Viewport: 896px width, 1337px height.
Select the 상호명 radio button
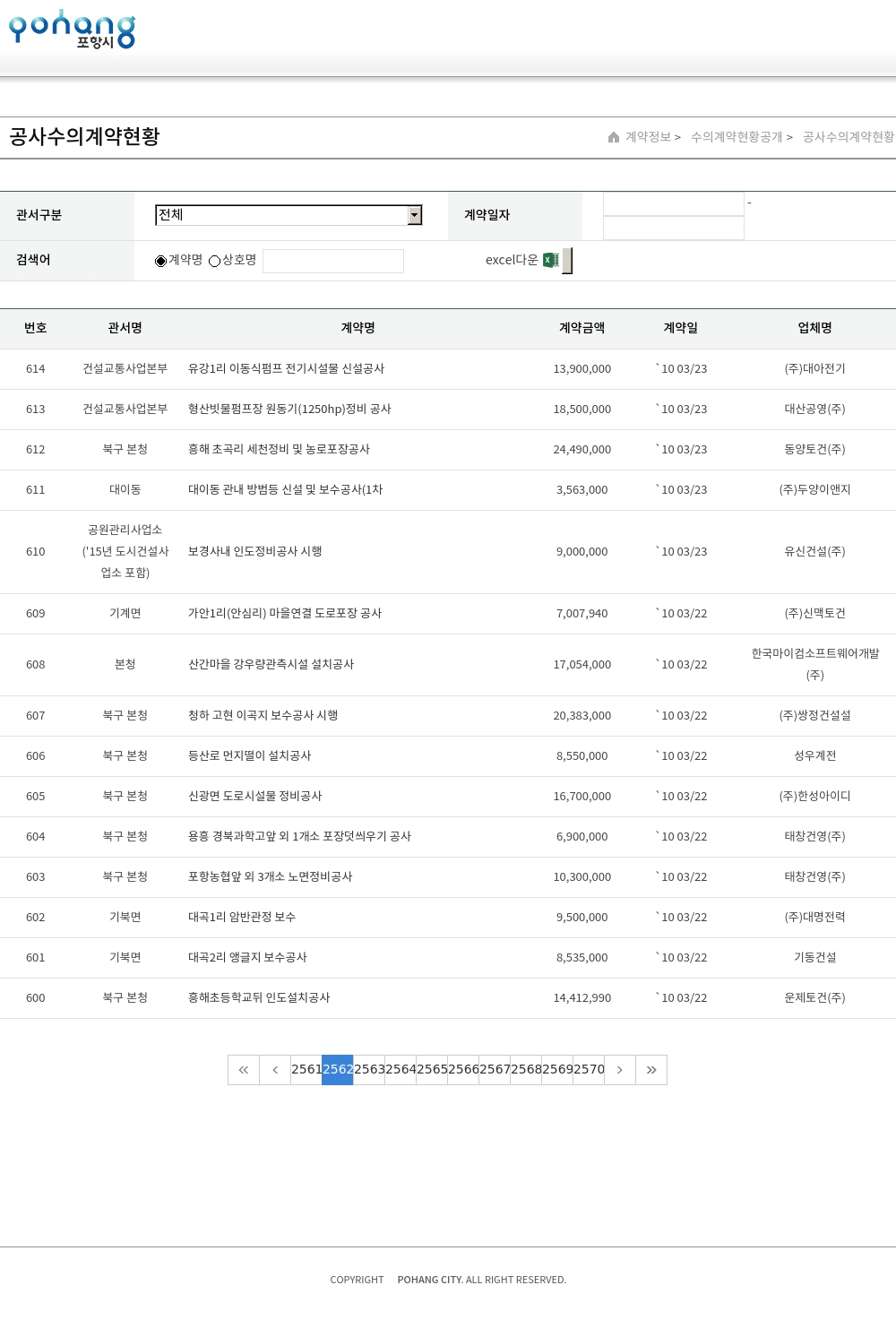[215, 261]
